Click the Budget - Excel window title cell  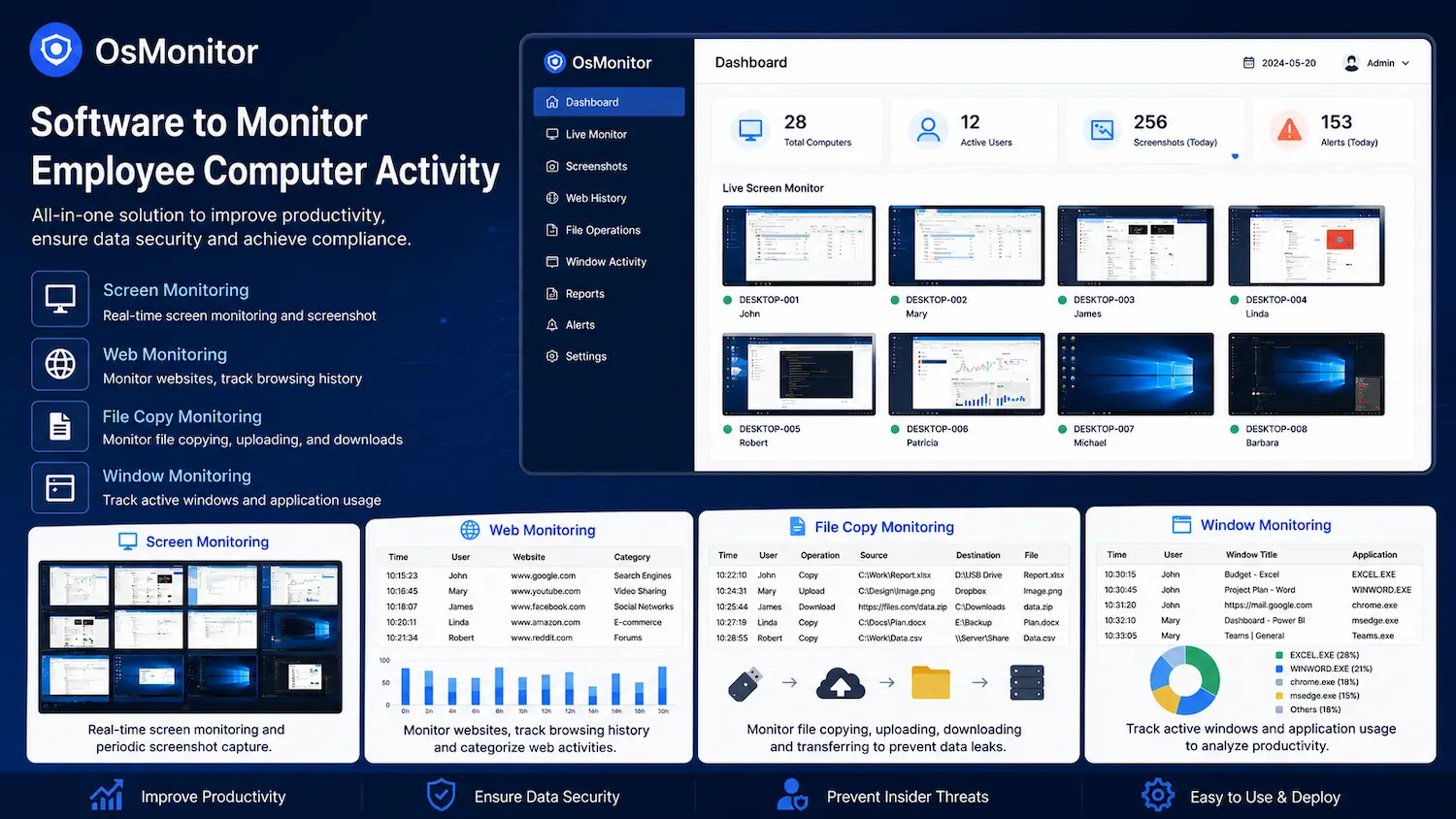pos(1251,574)
